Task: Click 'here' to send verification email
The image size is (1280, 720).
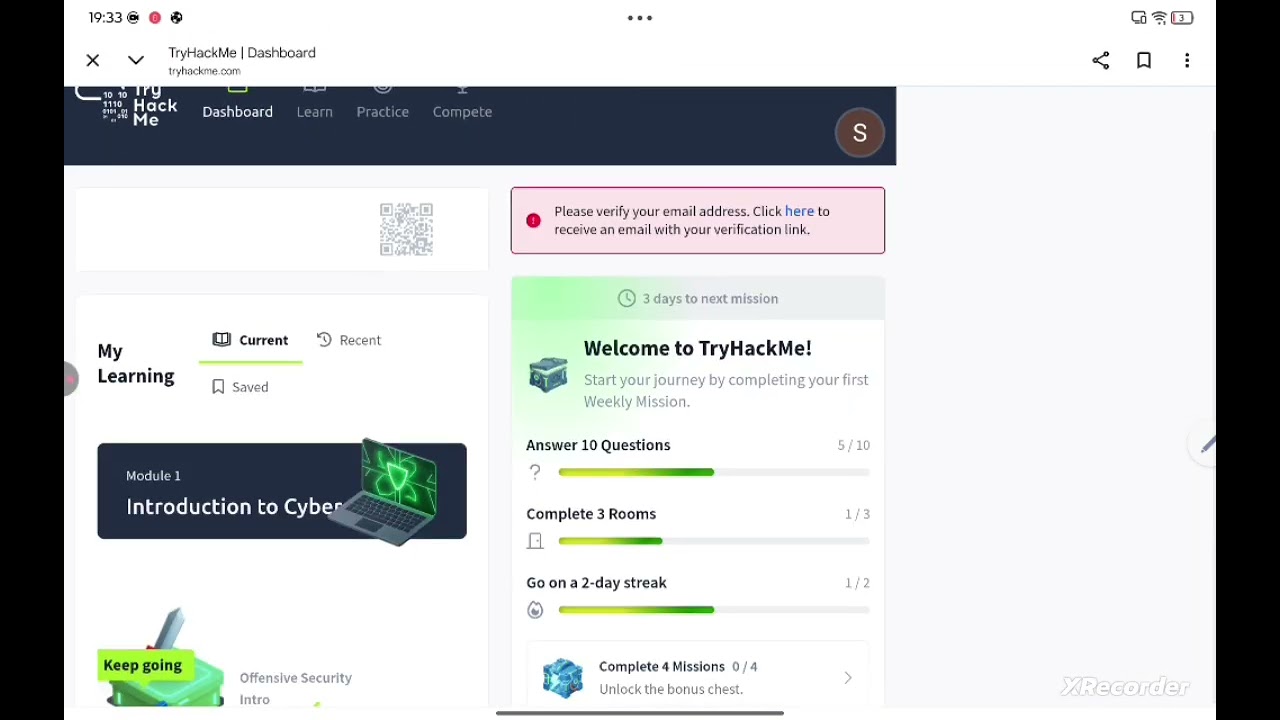Action: [x=799, y=211]
